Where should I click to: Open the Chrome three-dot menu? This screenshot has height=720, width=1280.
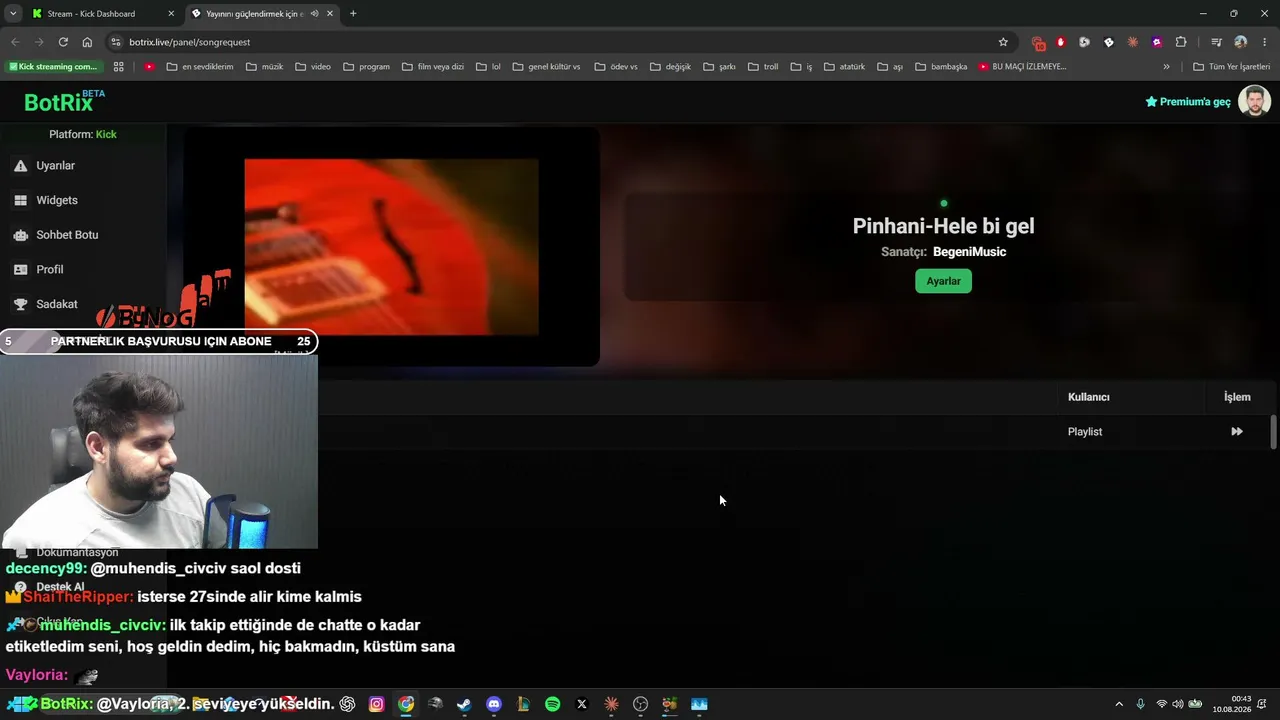click(1265, 42)
